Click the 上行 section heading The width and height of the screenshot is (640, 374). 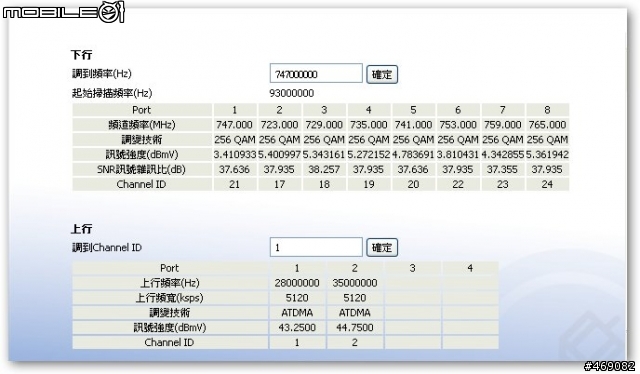[x=82, y=229]
